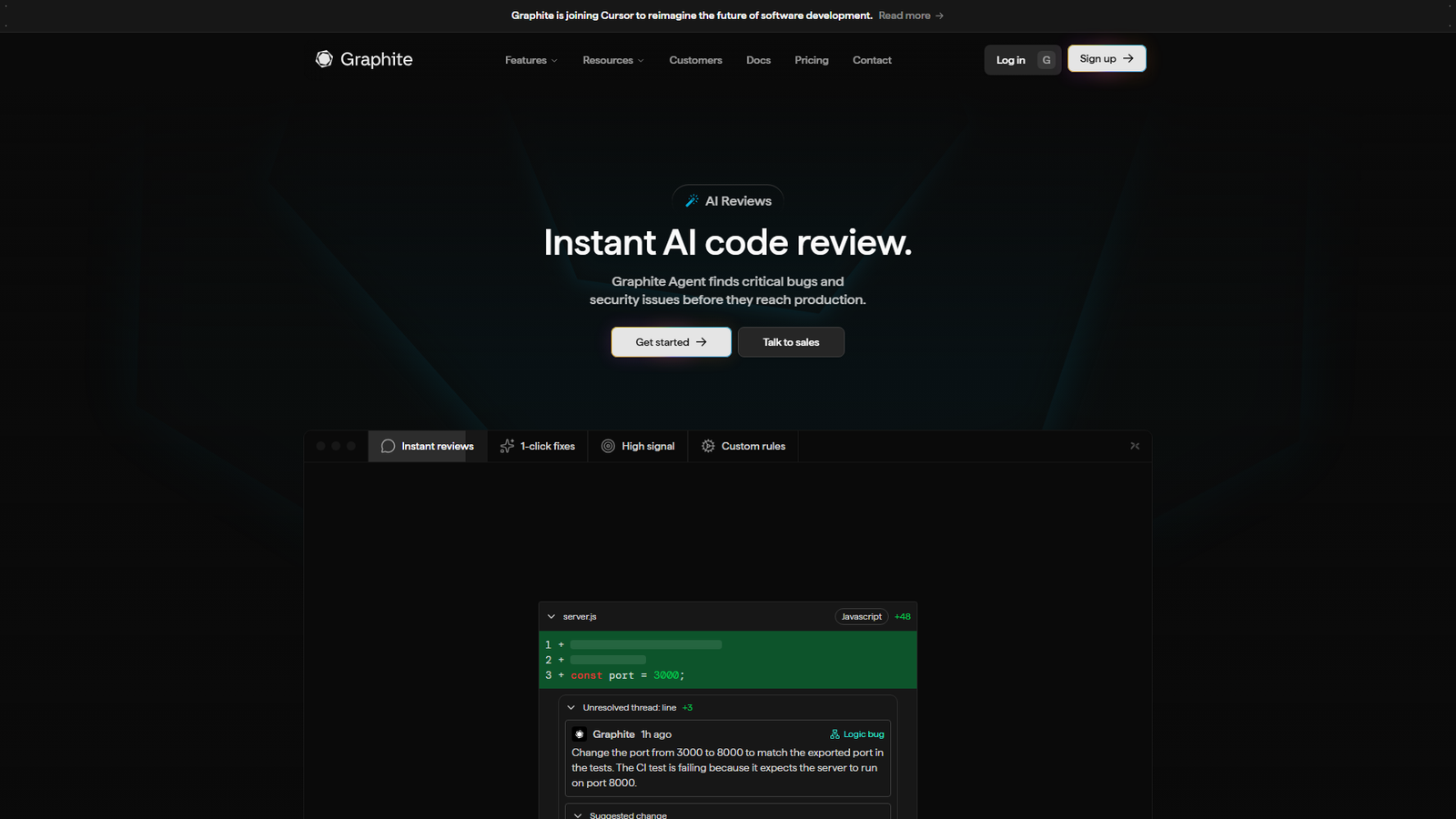Expand the Resources dropdown menu

coord(612,60)
